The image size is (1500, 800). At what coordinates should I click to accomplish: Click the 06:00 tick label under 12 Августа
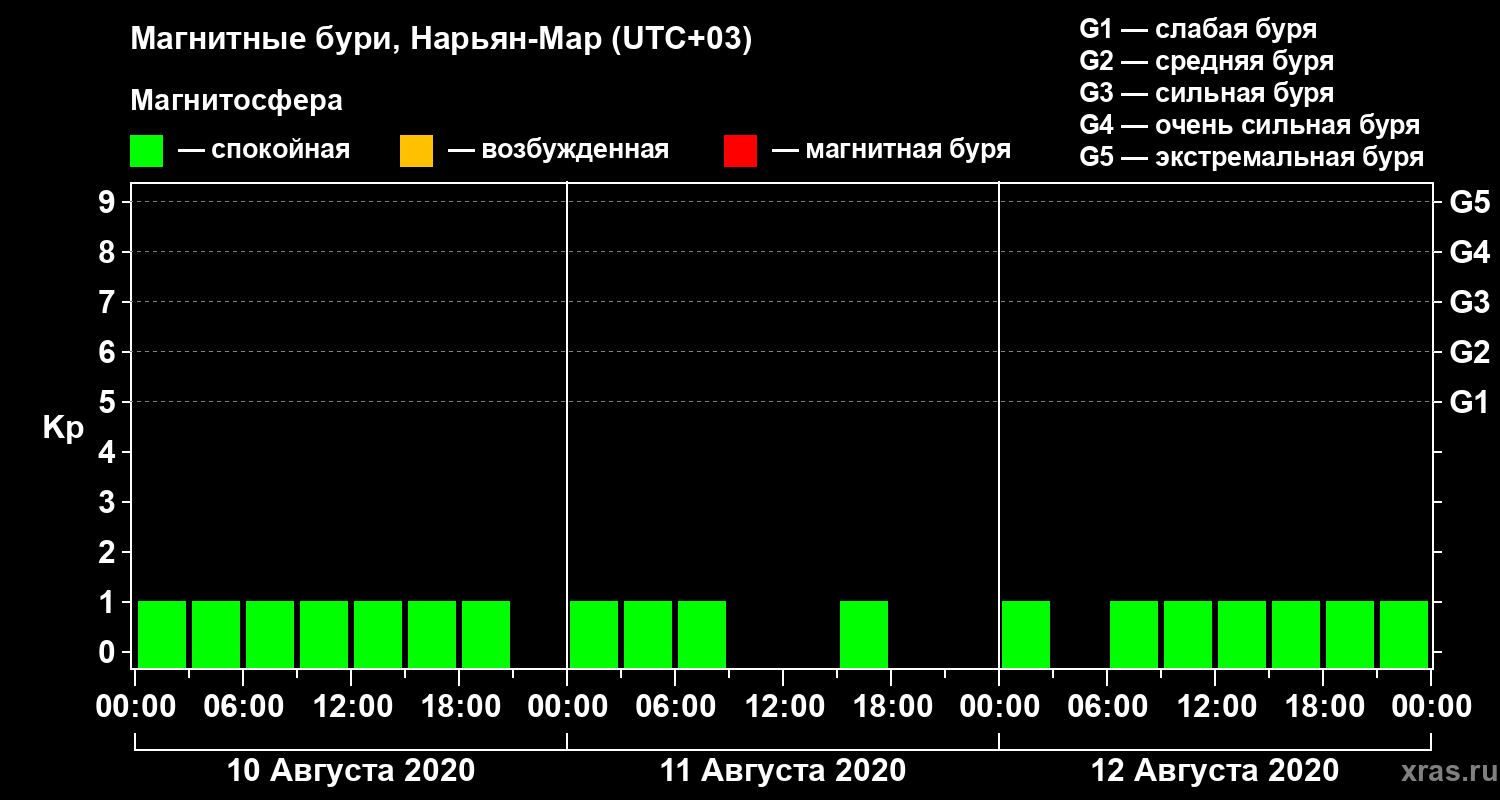(1107, 706)
